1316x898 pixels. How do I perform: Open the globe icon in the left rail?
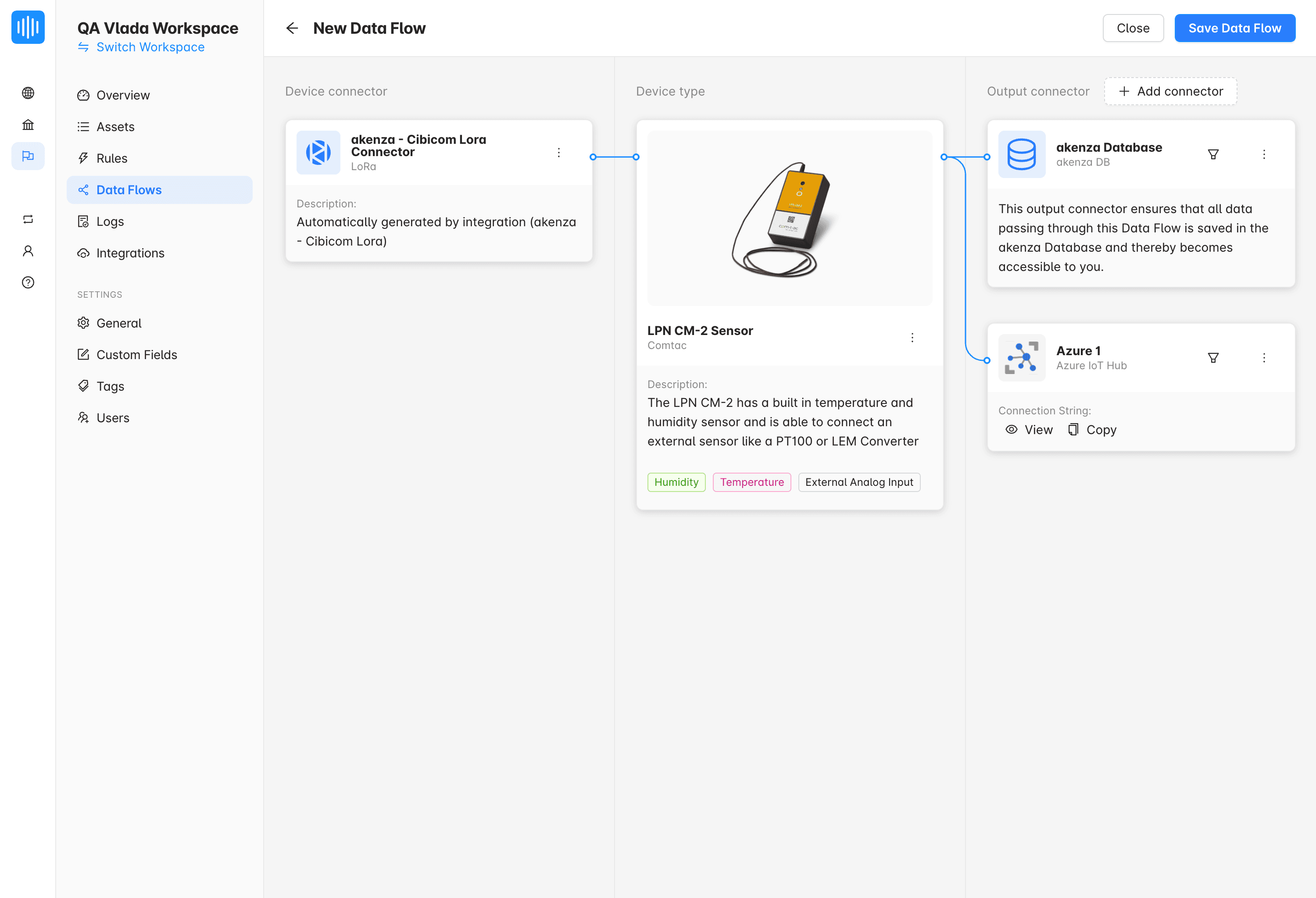[x=28, y=93]
